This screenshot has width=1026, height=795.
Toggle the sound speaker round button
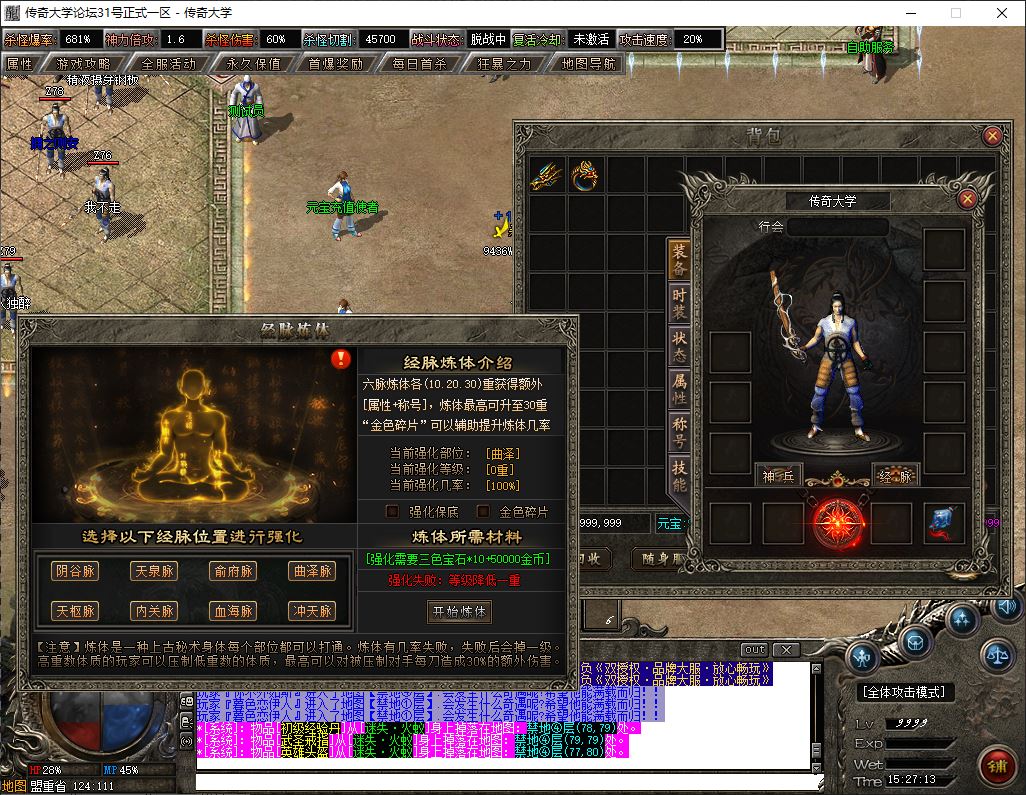(1005, 607)
